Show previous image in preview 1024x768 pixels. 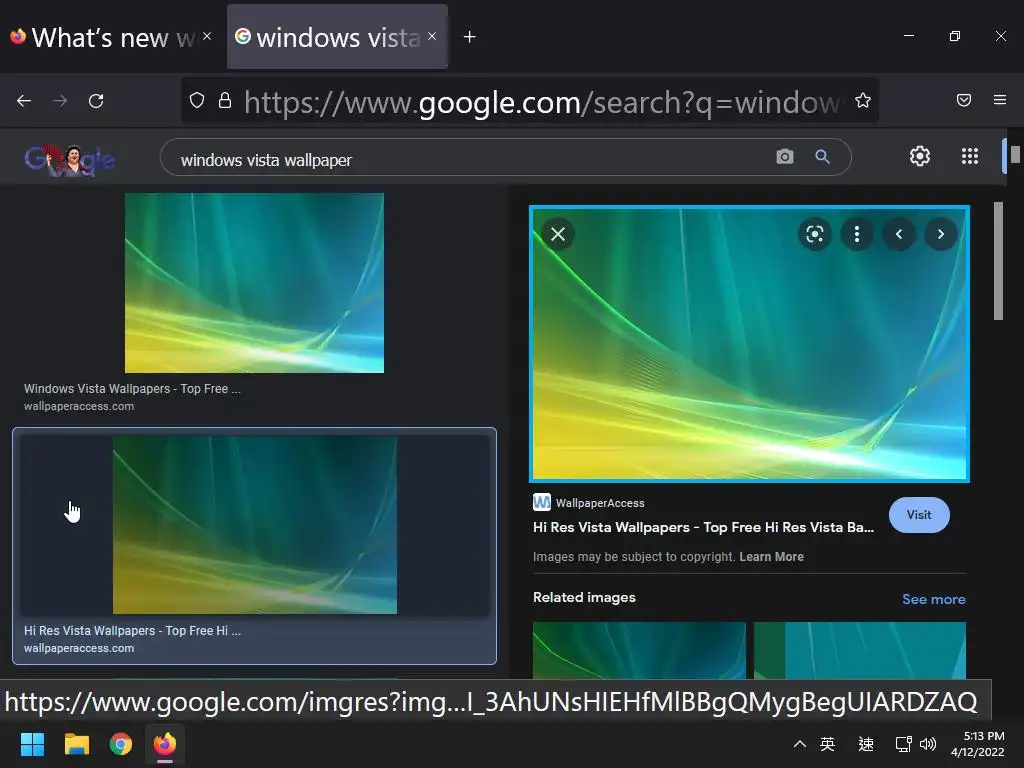tap(899, 234)
